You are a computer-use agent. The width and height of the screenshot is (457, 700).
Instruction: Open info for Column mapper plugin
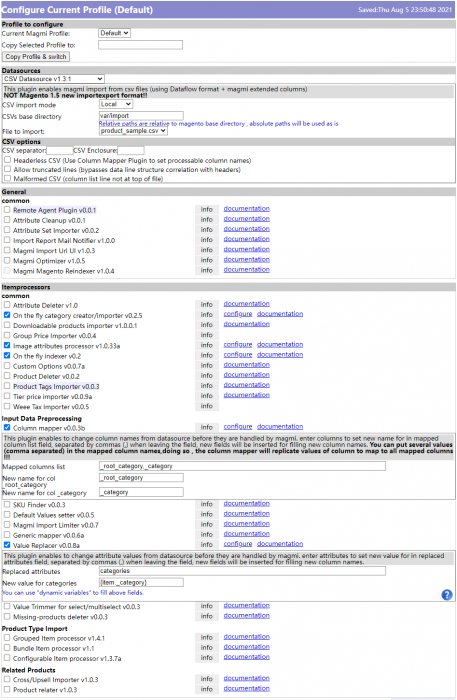click(207, 427)
